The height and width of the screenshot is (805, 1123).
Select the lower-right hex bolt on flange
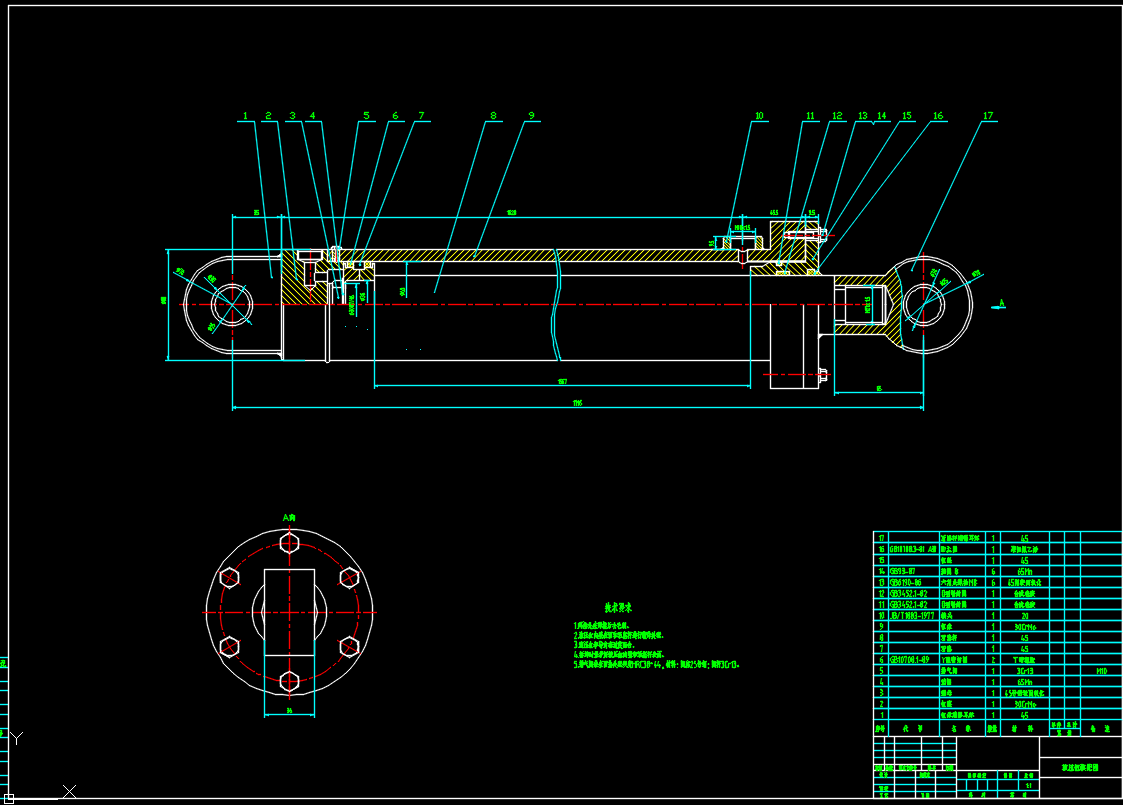349,646
